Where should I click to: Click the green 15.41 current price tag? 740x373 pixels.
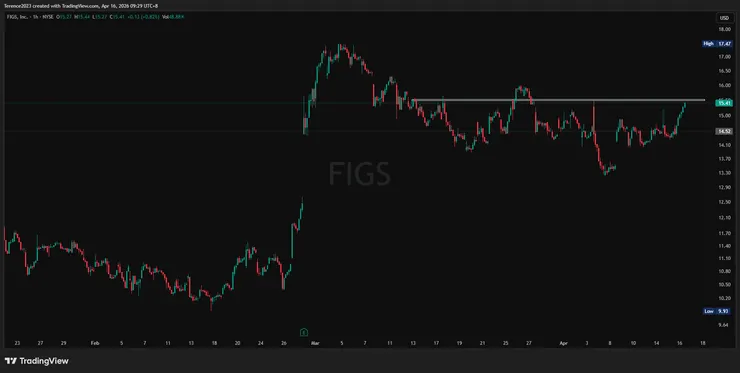[724, 103]
